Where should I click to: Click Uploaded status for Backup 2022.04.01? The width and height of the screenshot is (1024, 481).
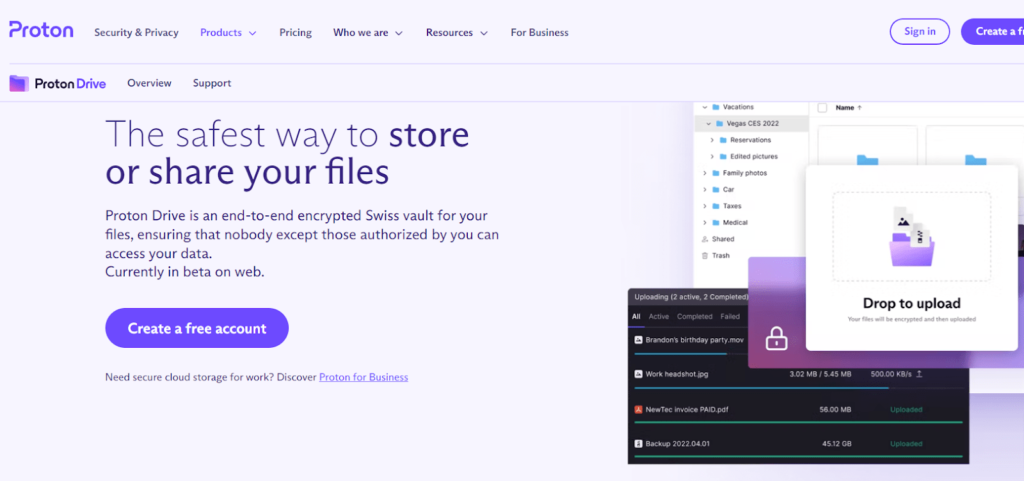[x=906, y=444]
